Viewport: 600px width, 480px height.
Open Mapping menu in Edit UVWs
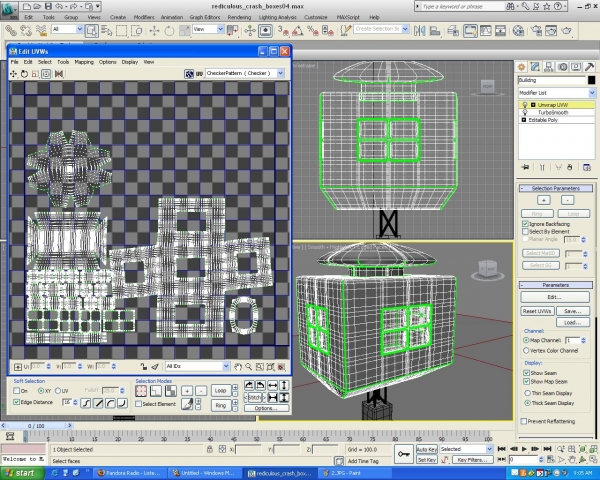point(84,62)
